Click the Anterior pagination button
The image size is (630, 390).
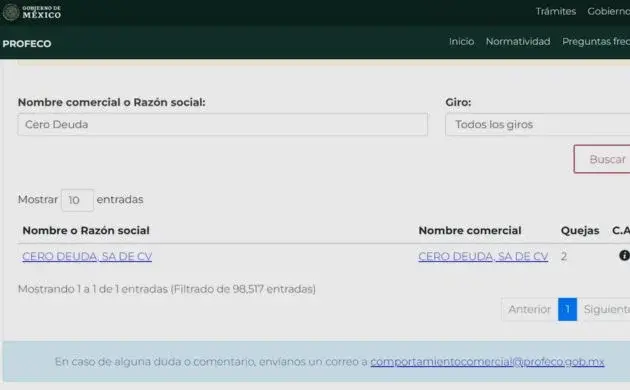coord(529,309)
